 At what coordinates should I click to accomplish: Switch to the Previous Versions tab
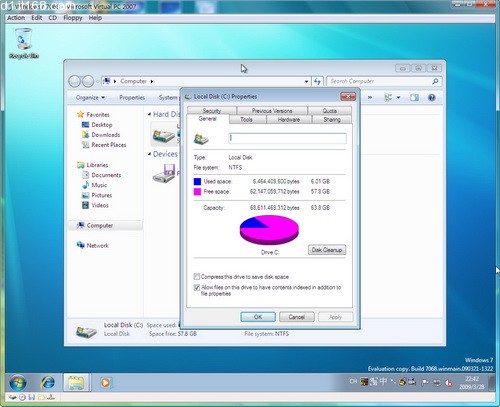click(x=272, y=111)
